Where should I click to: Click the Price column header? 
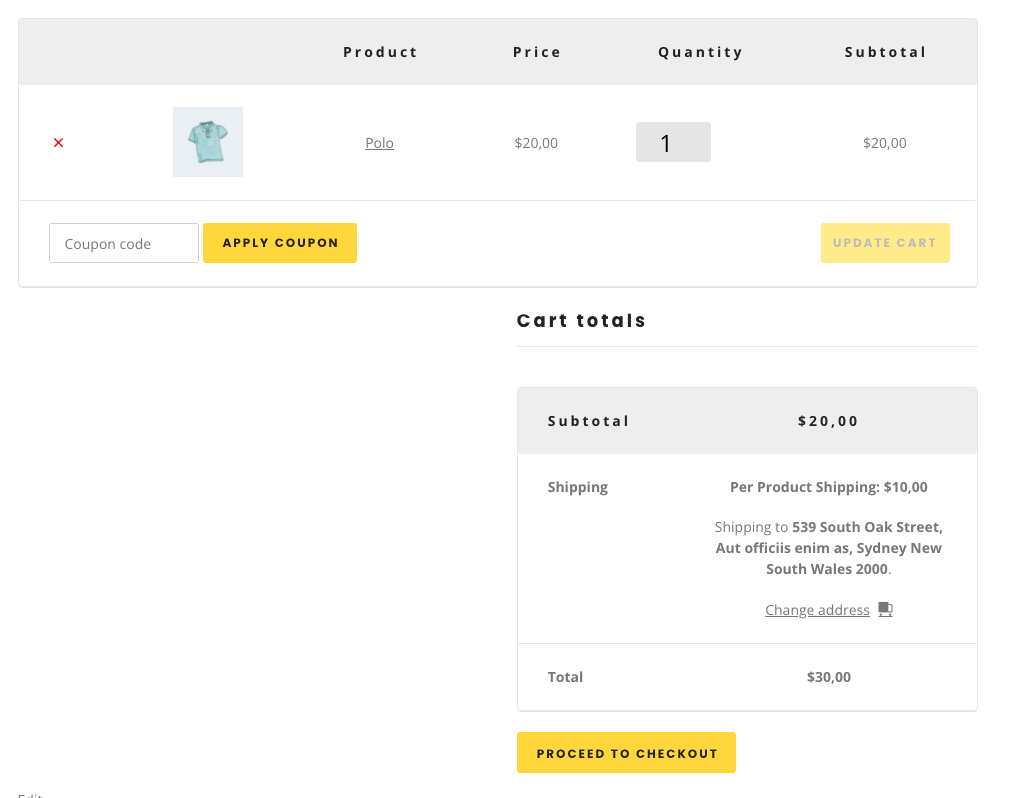pos(537,52)
